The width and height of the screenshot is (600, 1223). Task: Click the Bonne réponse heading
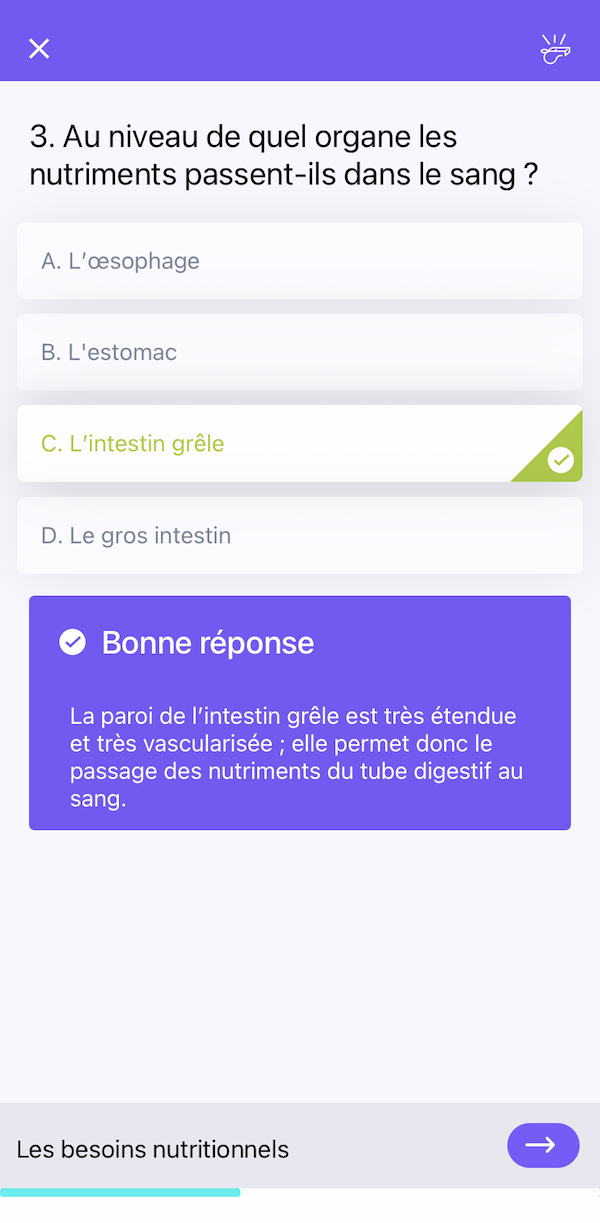pos(208,642)
